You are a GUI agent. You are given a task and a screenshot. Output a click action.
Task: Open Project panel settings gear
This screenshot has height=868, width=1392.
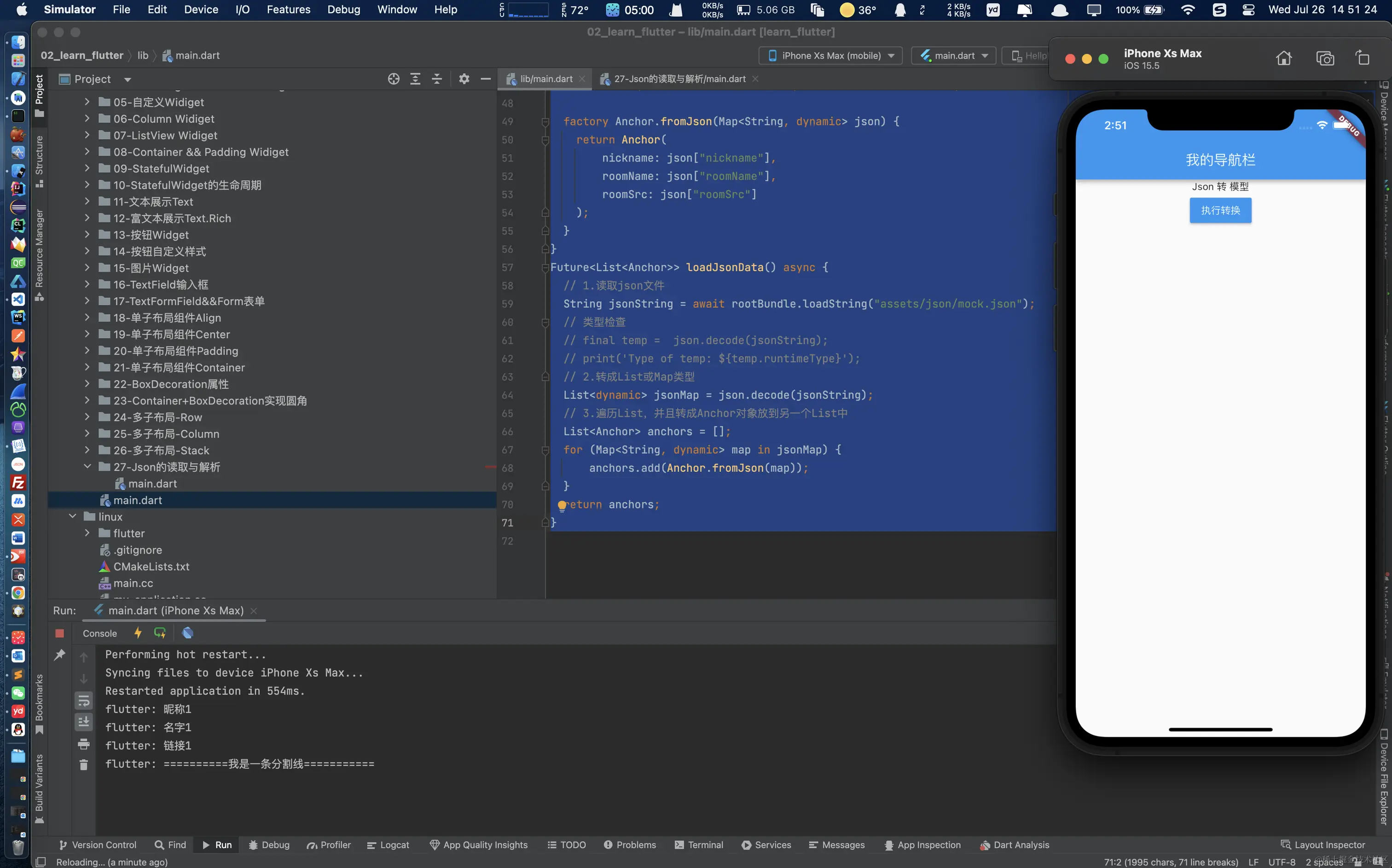click(x=464, y=79)
